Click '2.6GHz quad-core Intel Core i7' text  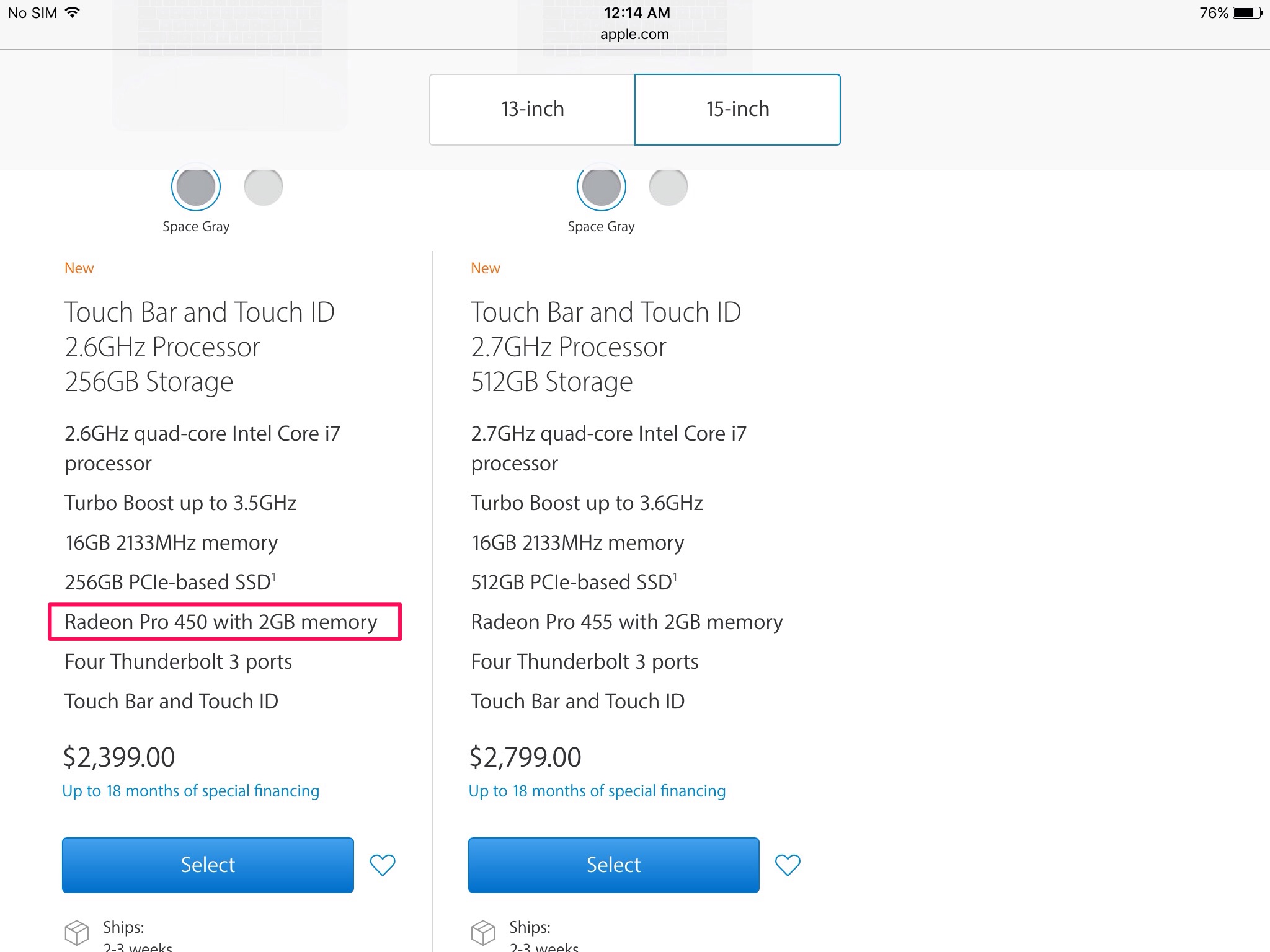202,433
